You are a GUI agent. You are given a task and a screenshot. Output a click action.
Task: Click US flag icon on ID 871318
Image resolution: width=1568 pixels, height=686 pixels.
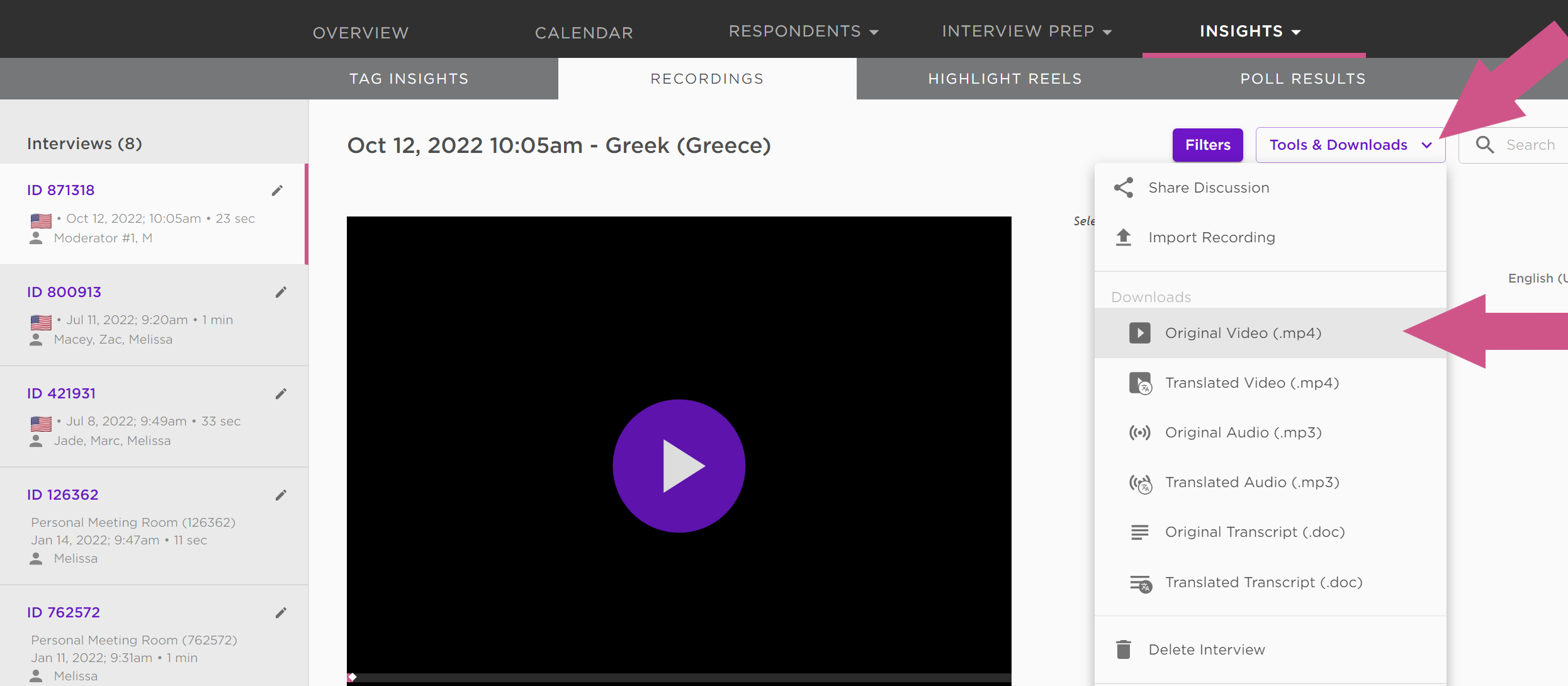[x=41, y=220]
